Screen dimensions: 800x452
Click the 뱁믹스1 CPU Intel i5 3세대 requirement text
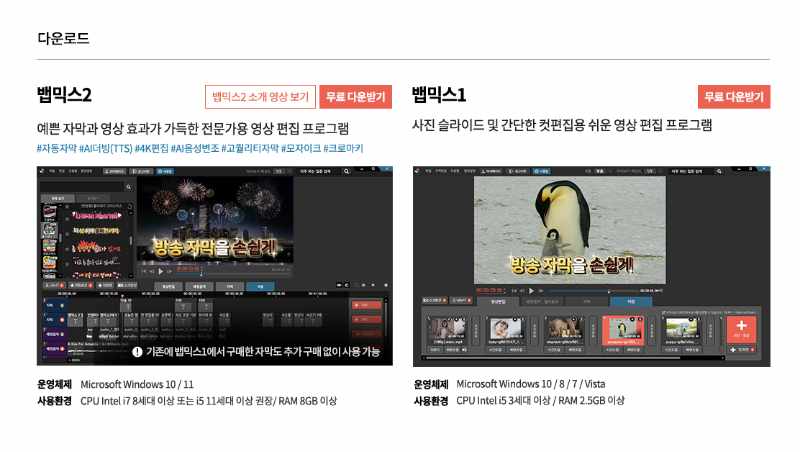(x=540, y=400)
